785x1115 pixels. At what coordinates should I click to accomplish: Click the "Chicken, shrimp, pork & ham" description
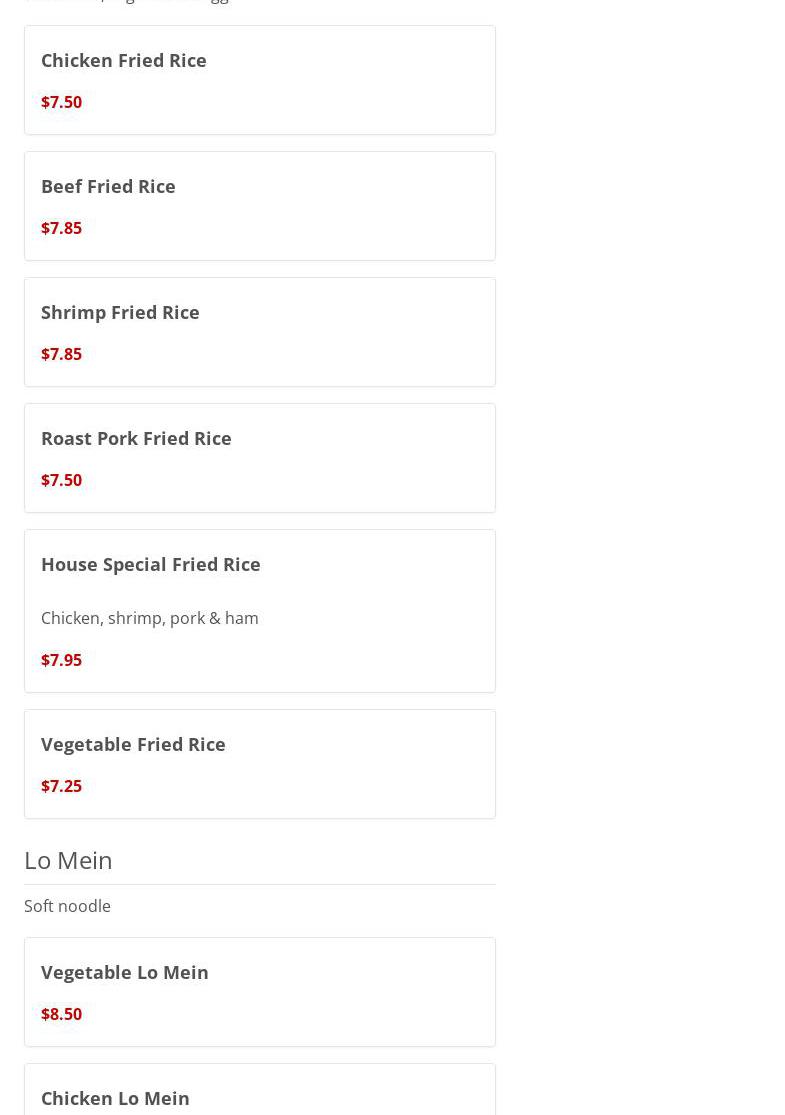tap(150, 618)
